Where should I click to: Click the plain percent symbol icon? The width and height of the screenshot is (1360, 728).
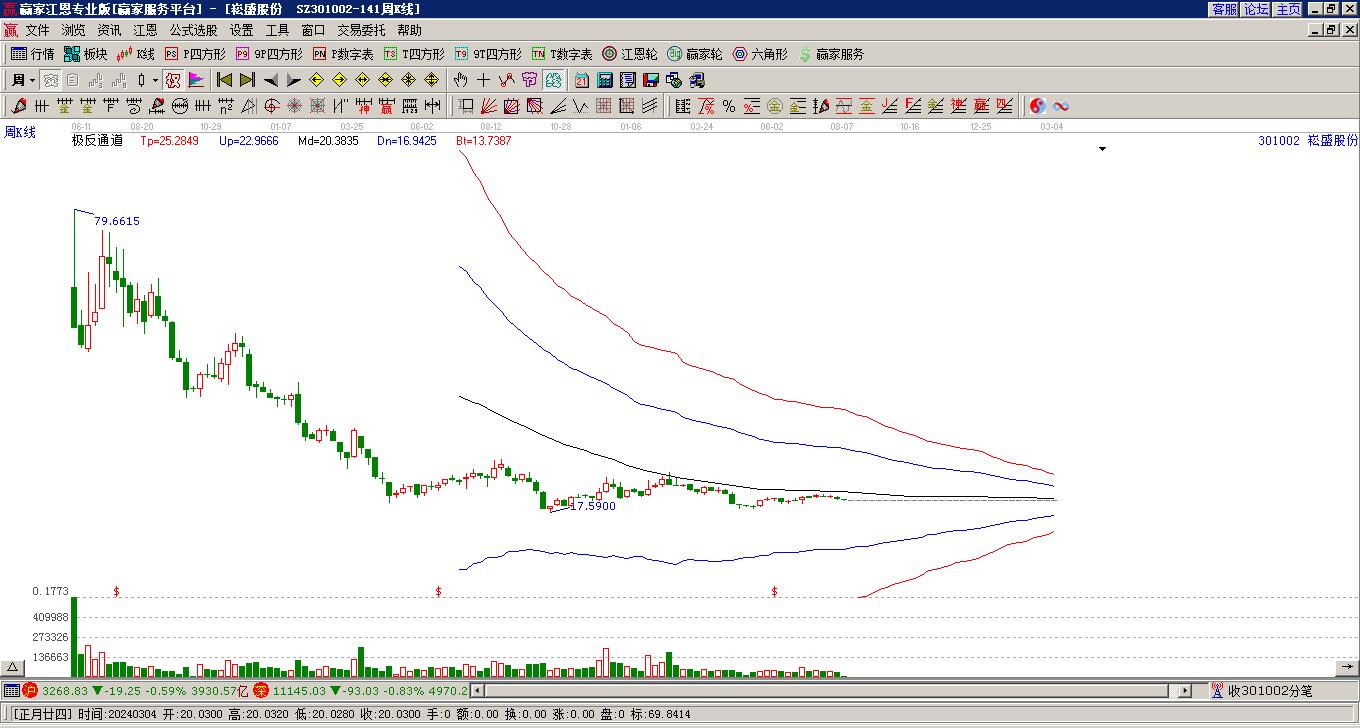(x=729, y=106)
